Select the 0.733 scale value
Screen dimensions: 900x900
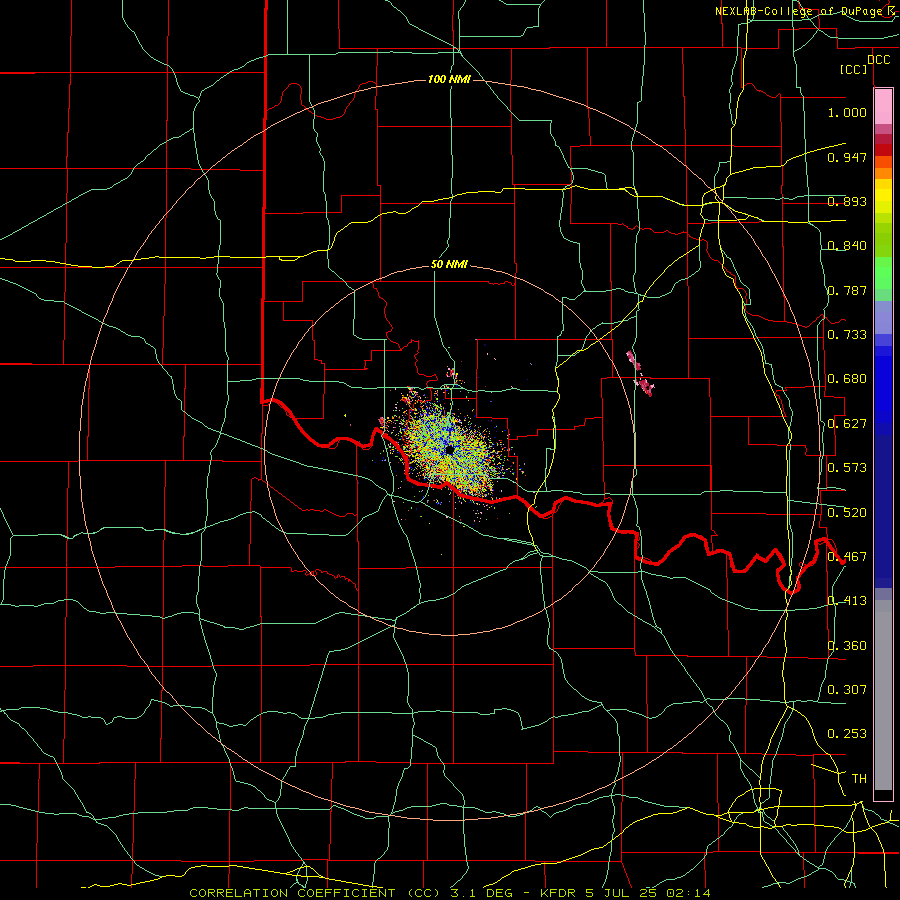point(847,334)
